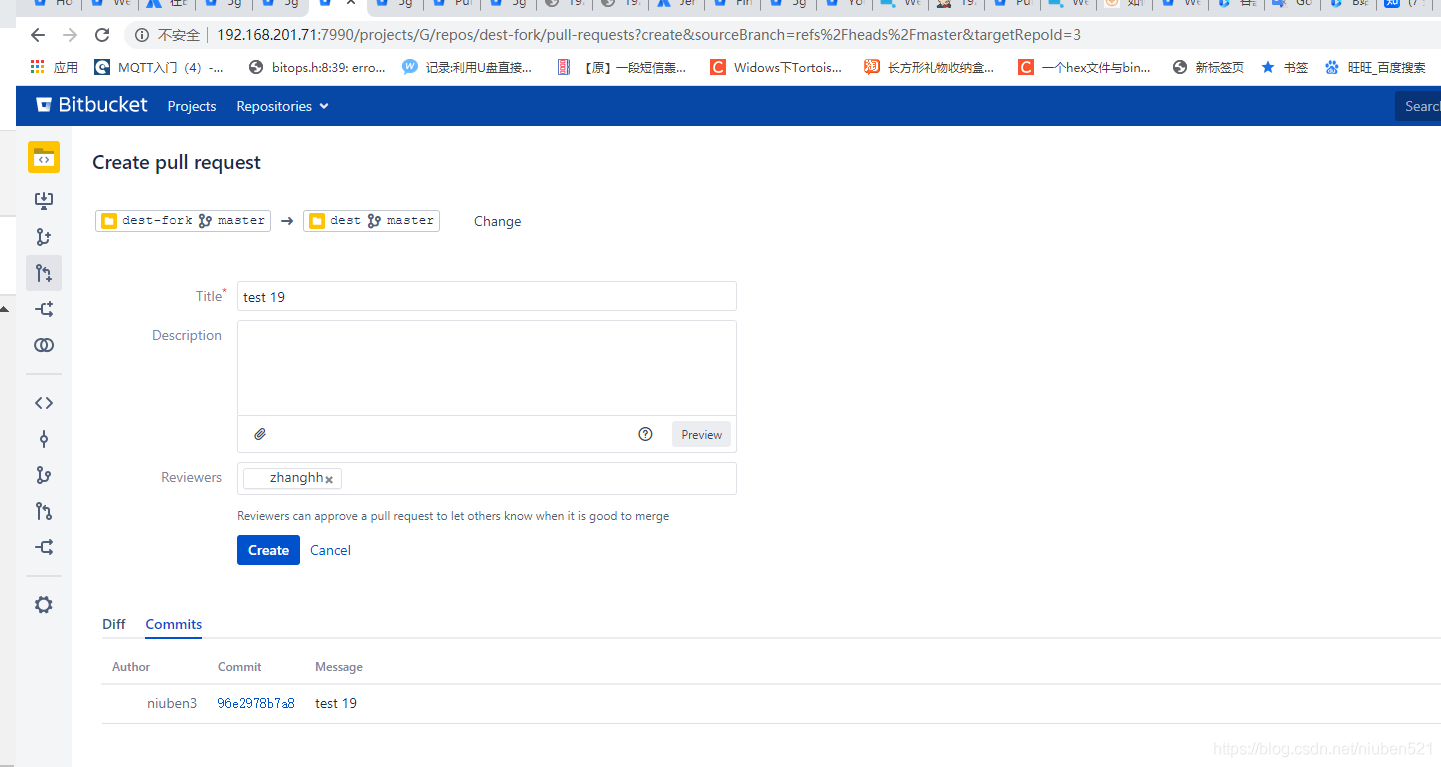Select the Create branch sidebar icon
Screen dimensions: 1441x767
44,237
